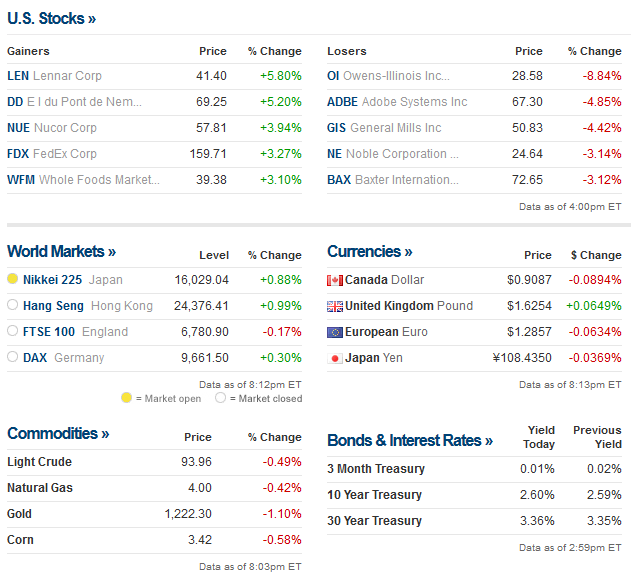Screen dimensions: 631x580
Task: Open the World Markets section heading
Action: click(61, 252)
